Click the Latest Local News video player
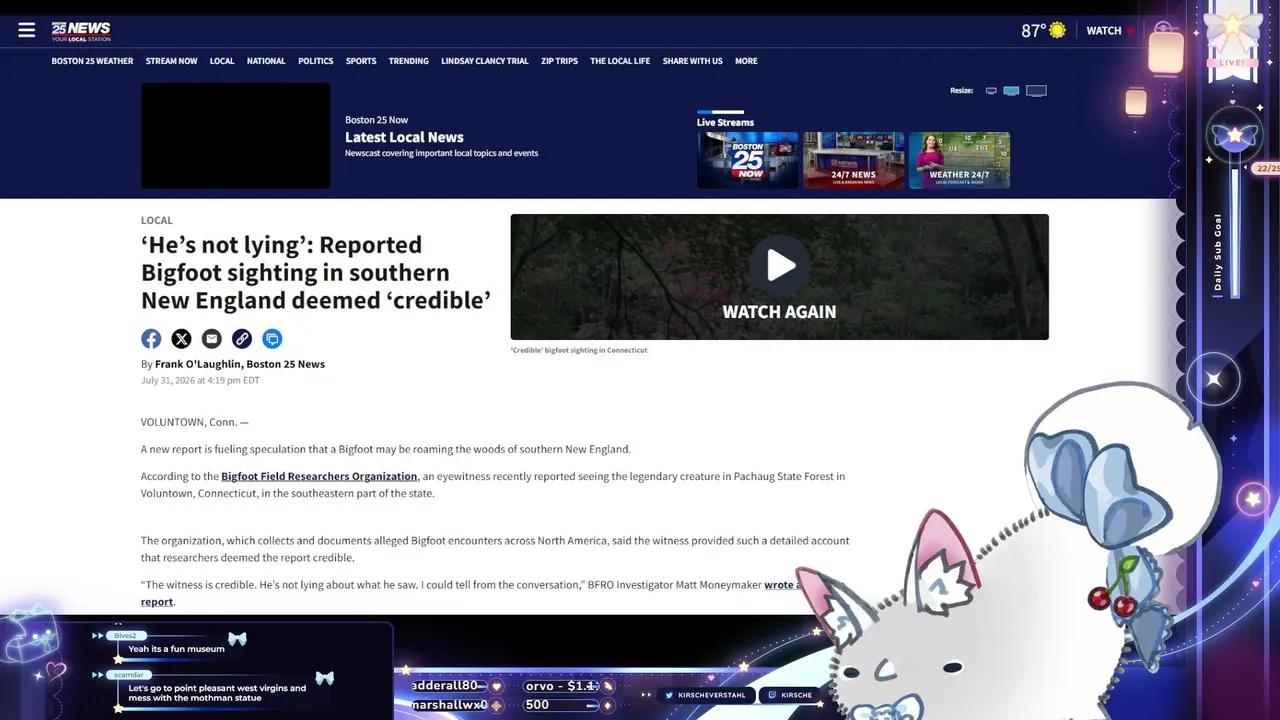Screen dimensions: 1280x720 [236, 135]
